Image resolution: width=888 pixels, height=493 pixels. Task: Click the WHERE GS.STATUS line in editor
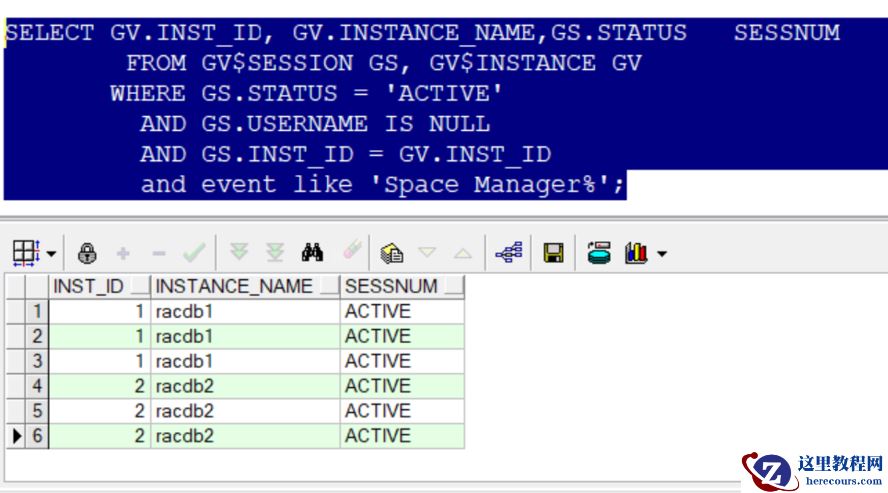point(306,93)
